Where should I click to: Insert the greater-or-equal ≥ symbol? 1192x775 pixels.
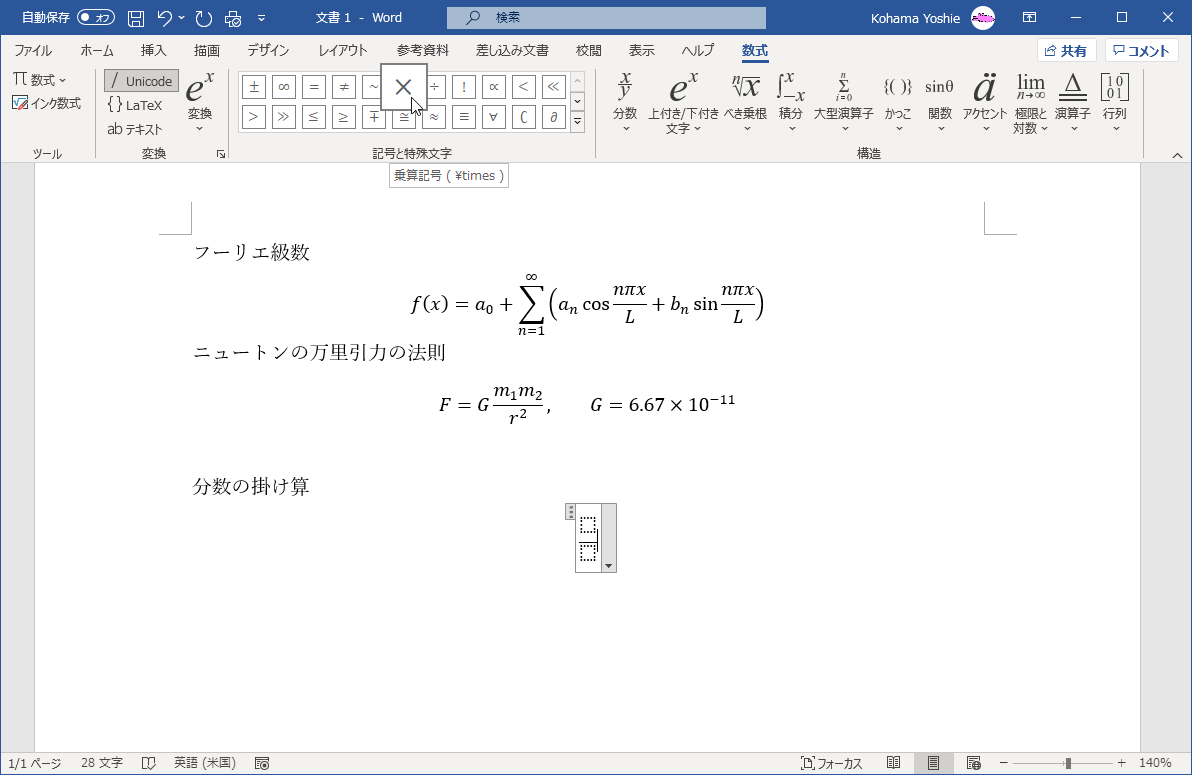tap(344, 117)
